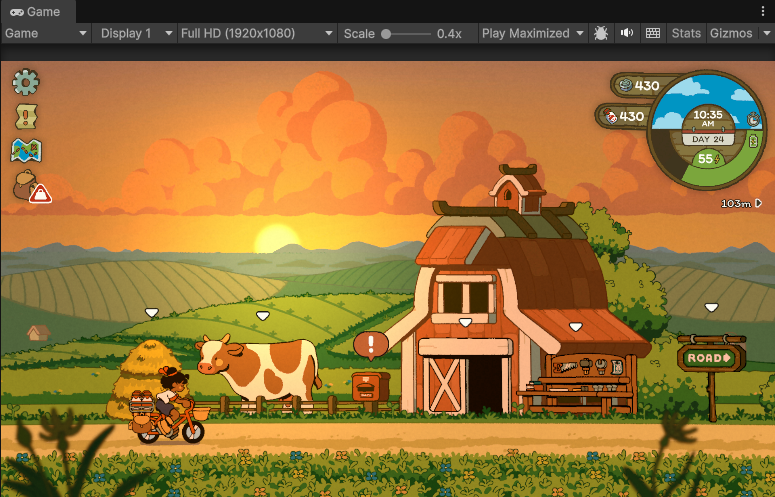
Task: Click the Stats button
Action: point(686,33)
